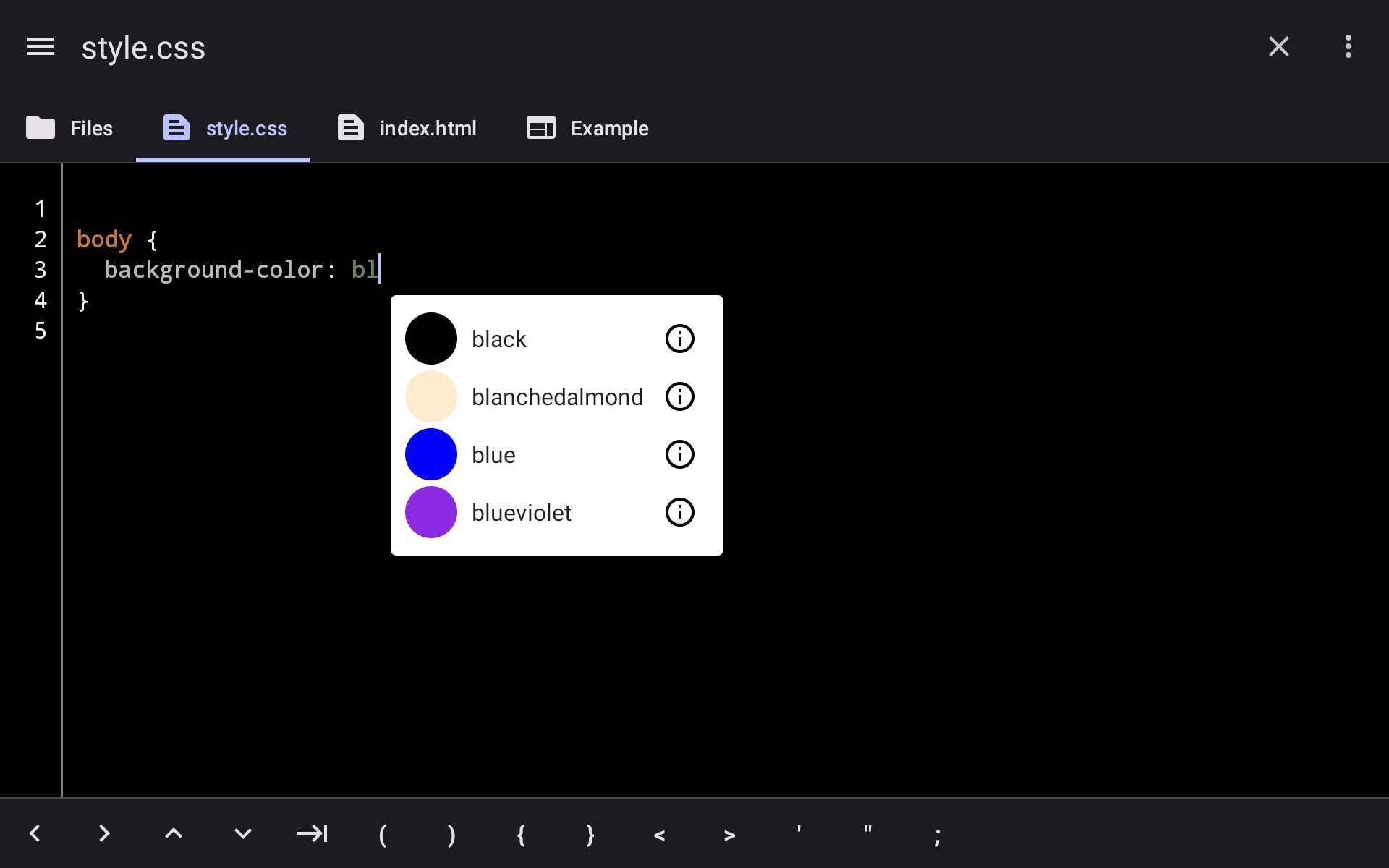Open the Example preview tab
The width and height of the screenshot is (1389, 868).
[x=587, y=128]
